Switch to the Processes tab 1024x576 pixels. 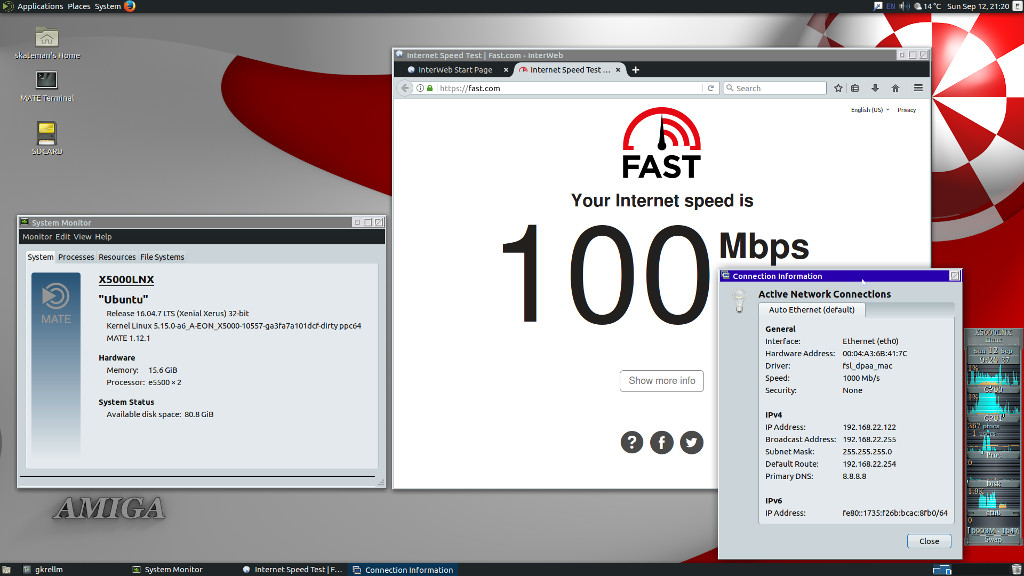coord(76,257)
